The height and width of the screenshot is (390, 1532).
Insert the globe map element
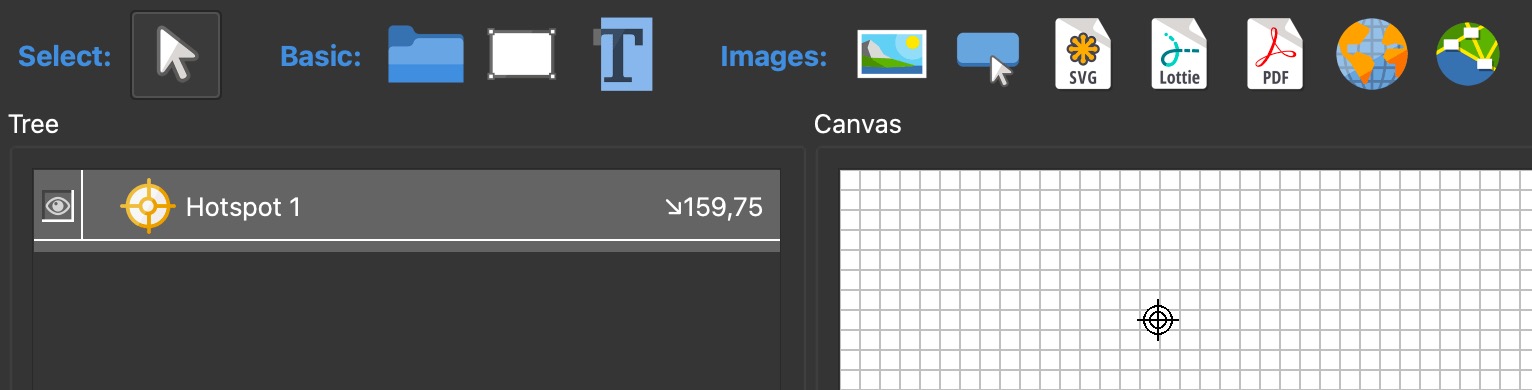(x=1372, y=54)
